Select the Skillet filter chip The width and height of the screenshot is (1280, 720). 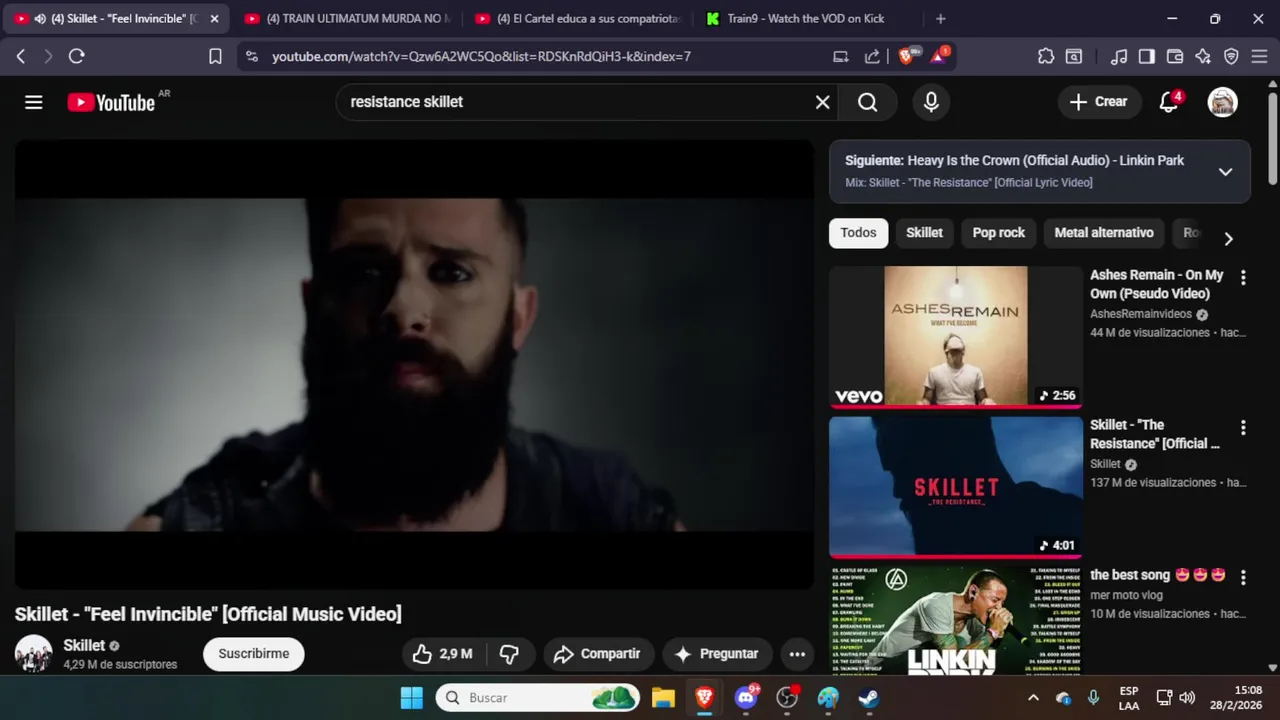pos(924,232)
